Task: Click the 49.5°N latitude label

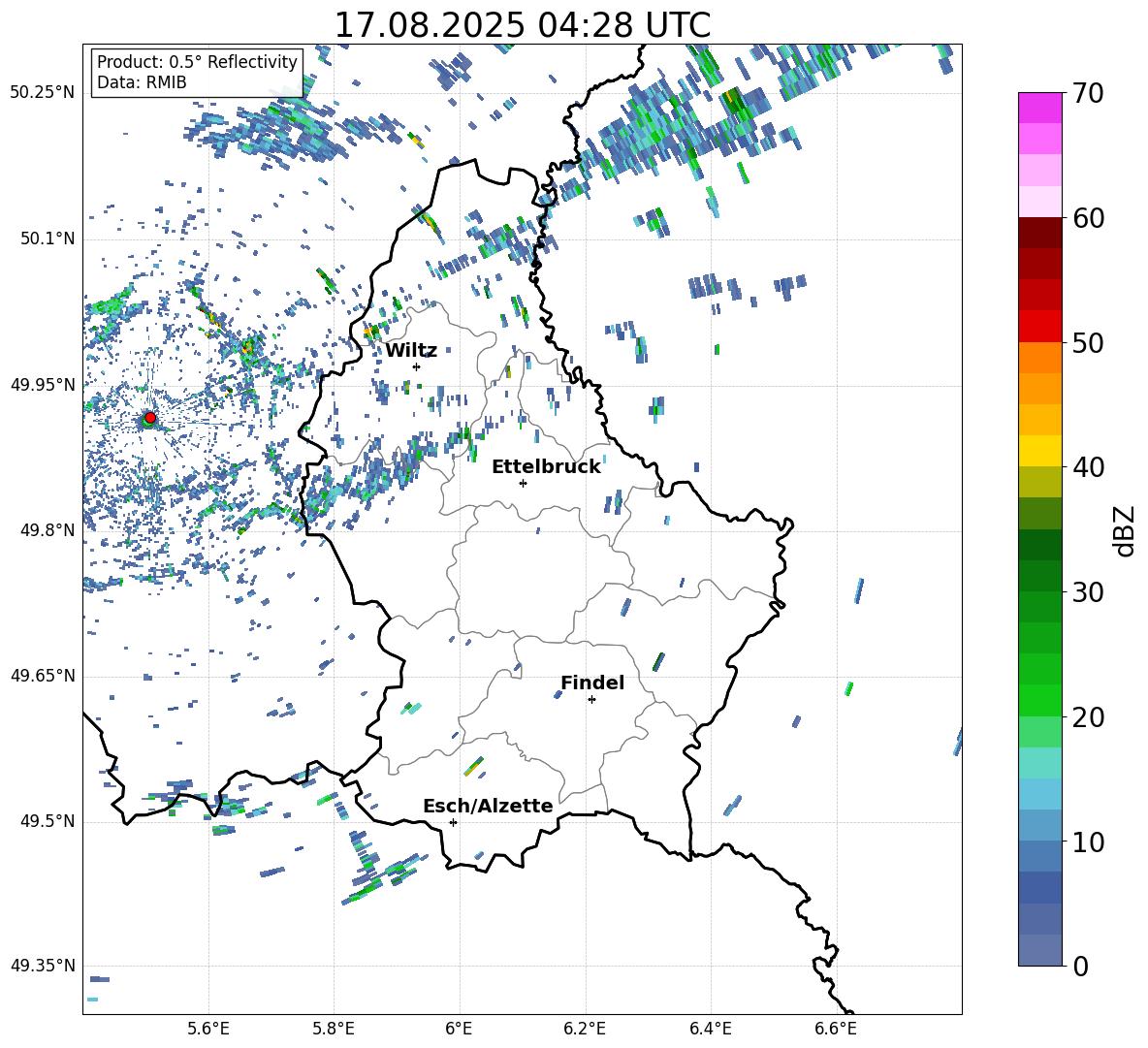Action: click(x=48, y=821)
